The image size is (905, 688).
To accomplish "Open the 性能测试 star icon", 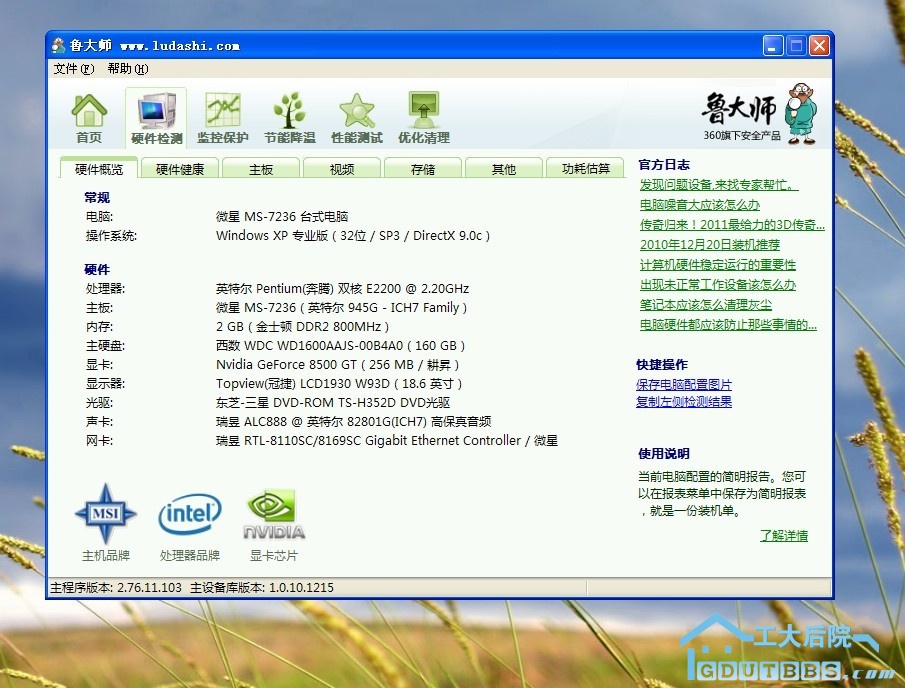I will pos(357,118).
